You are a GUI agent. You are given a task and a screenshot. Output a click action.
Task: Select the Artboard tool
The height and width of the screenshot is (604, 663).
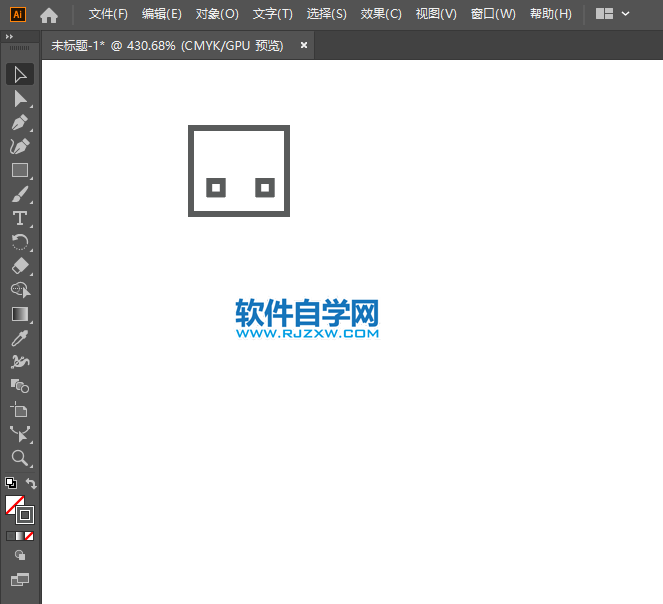tap(20, 410)
